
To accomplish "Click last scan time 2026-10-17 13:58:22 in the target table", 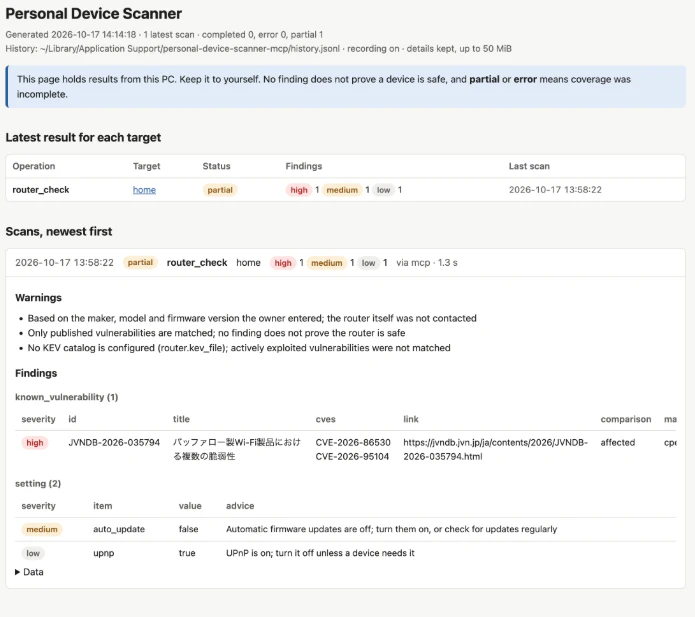I will pos(555,190).
